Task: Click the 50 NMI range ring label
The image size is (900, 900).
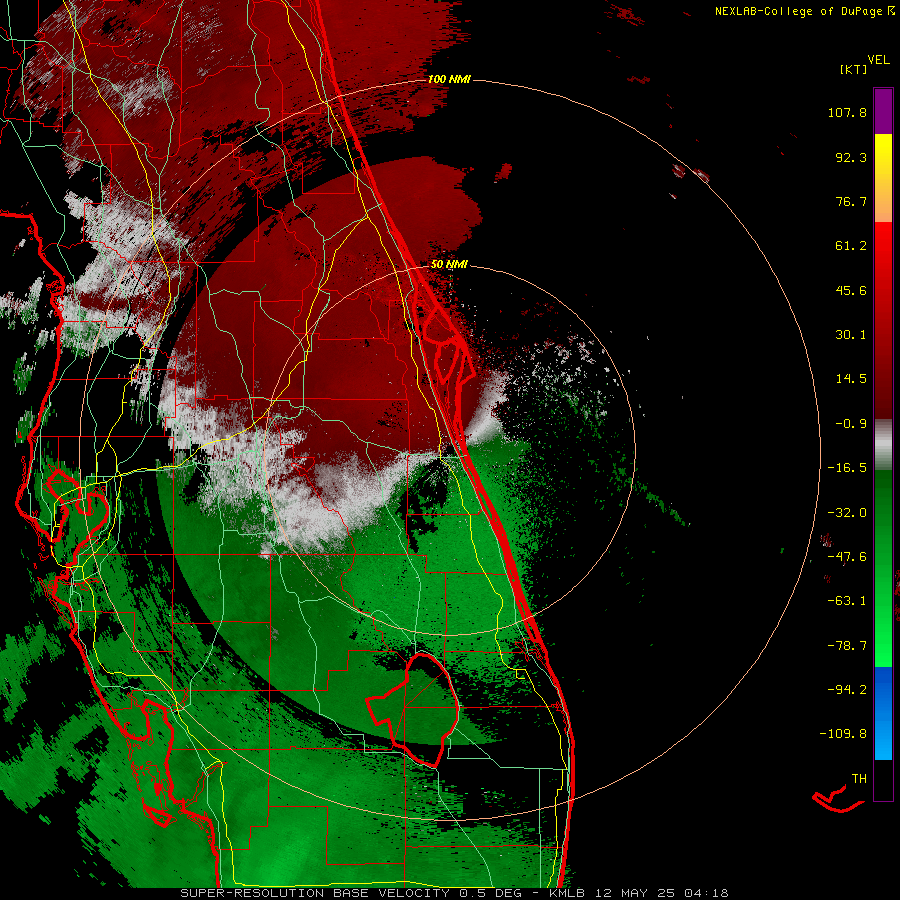Action: (449, 264)
